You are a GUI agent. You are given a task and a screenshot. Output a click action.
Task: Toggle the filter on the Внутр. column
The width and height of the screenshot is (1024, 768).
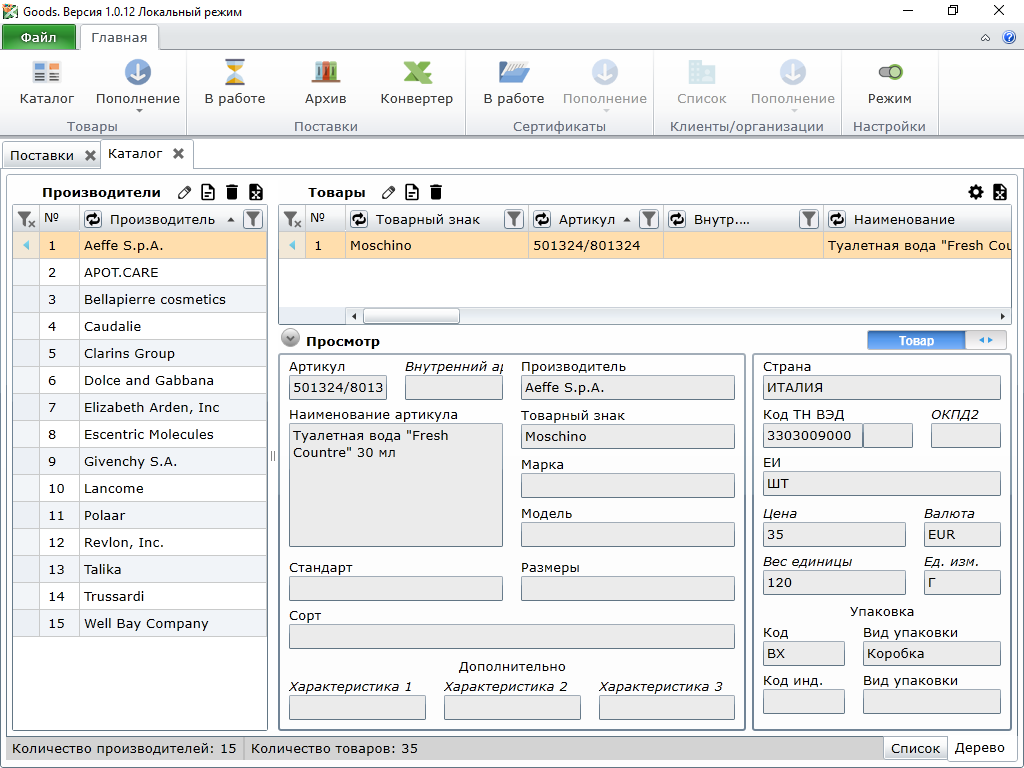(808, 219)
